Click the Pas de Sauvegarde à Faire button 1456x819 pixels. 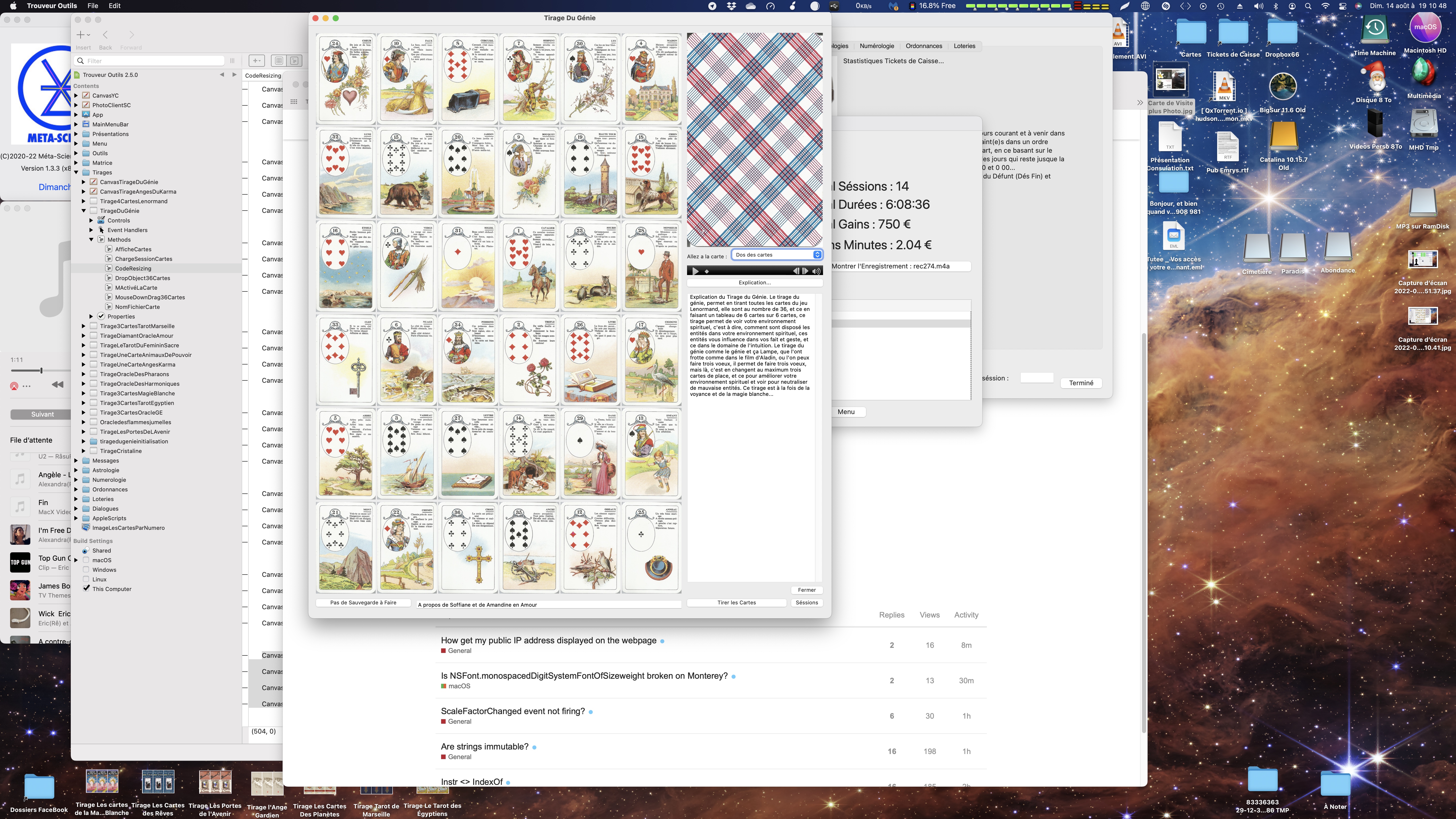pos(363,603)
